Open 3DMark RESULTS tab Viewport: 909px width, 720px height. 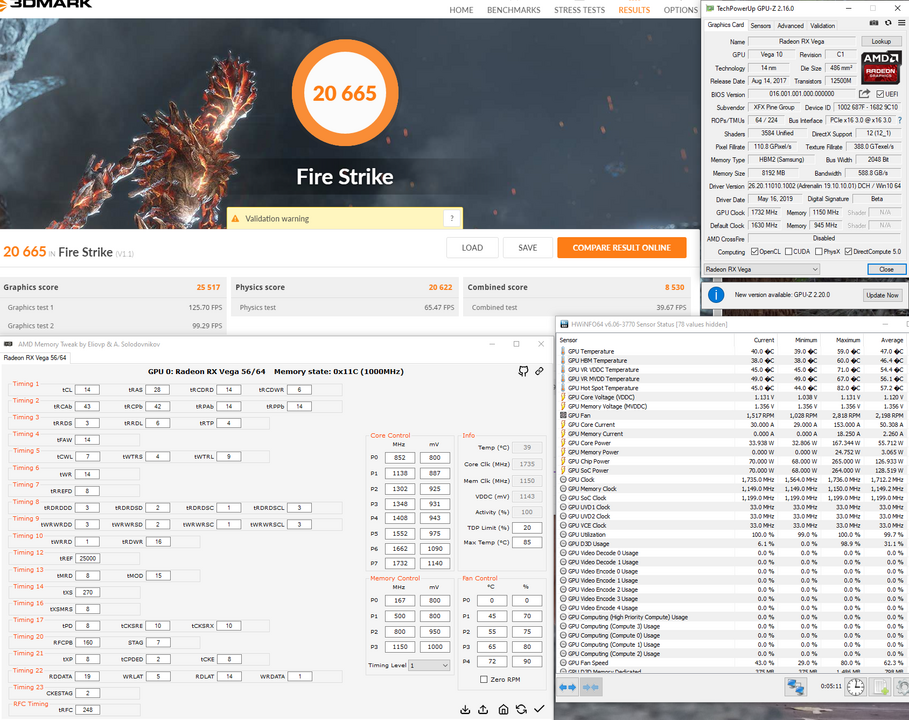pyautogui.click(x=634, y=10)
